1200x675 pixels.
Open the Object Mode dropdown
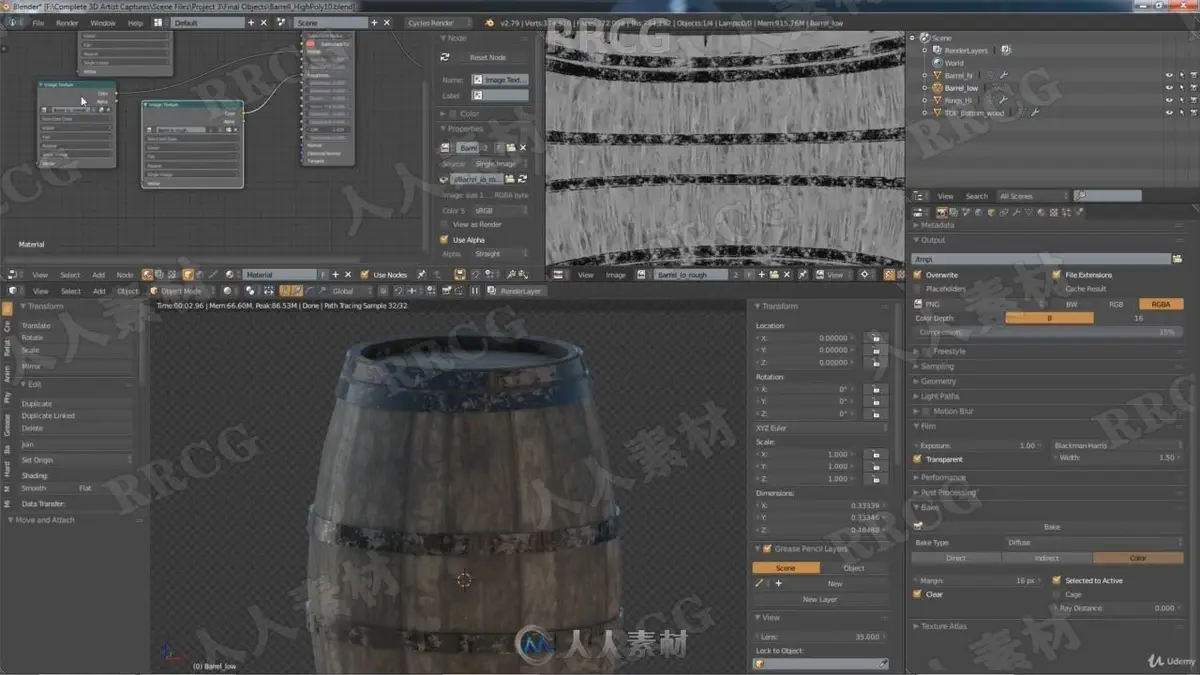click(181, 291)
